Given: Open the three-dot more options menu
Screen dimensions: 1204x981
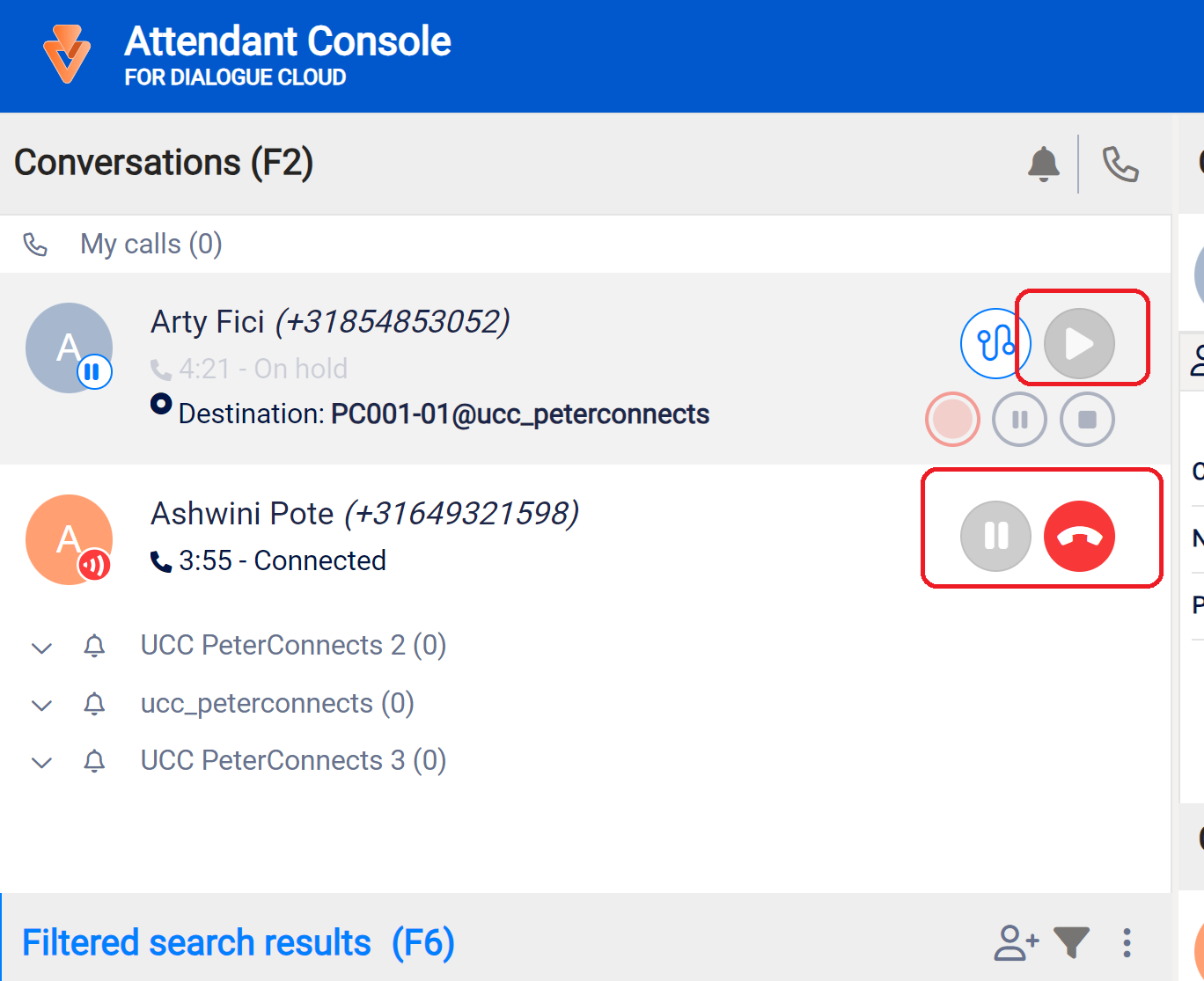Looking at the screenshot, I should [1127, 942].
